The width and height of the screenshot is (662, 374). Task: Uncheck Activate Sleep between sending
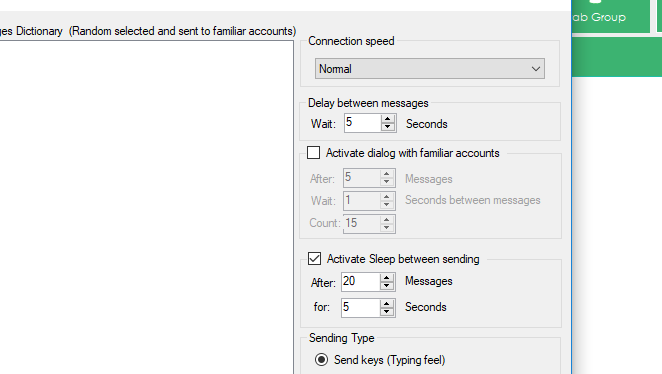click(x=315, y=259)
